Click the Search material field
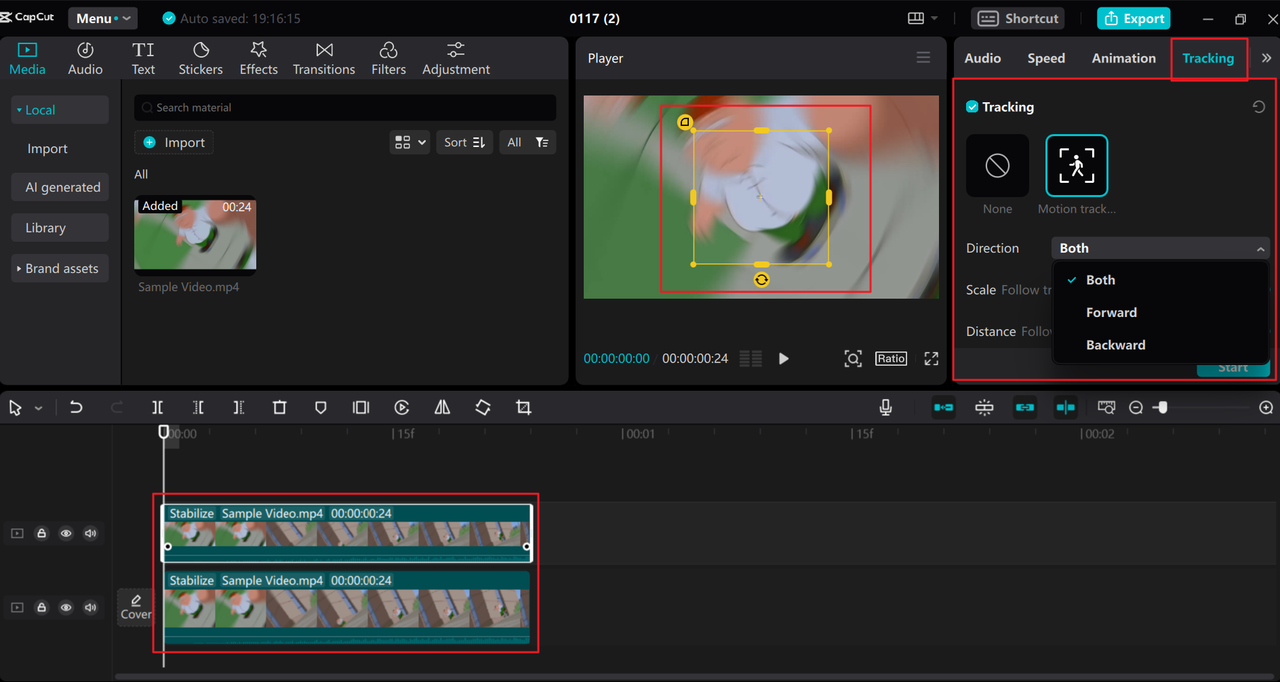This screenshot has height=682, width=1280. point(345,107)
